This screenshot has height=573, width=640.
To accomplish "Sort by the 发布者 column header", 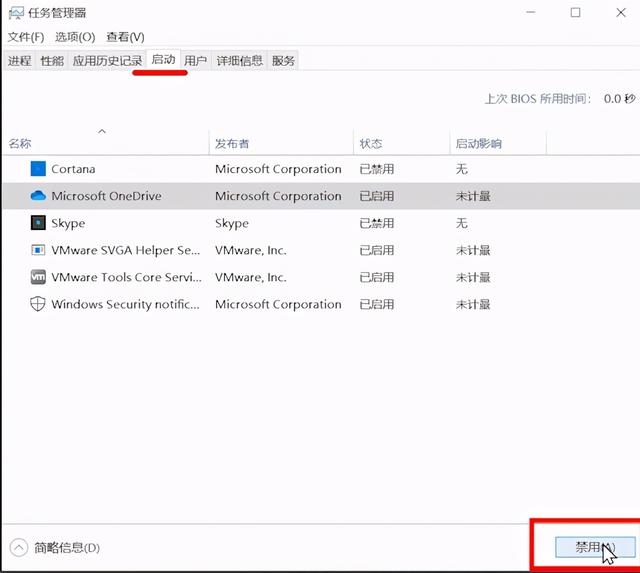I will point(281,143).
